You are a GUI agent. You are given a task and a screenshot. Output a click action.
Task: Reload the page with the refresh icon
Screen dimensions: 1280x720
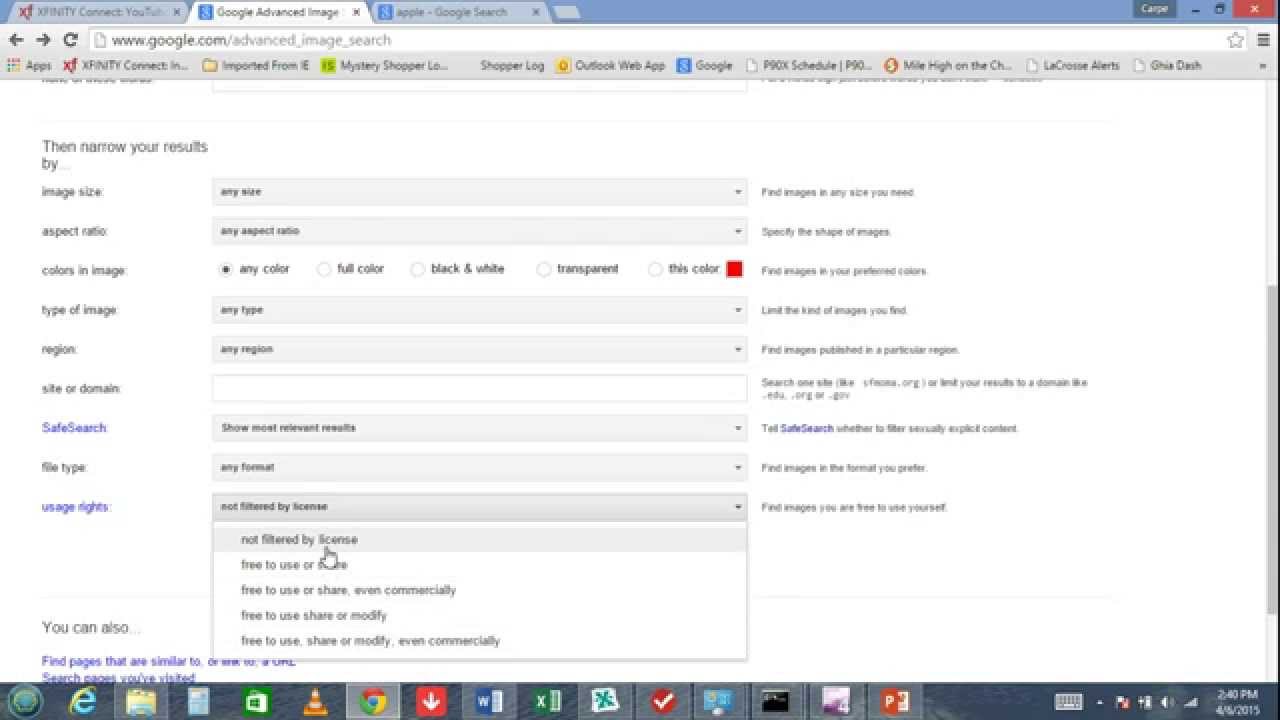click(70, 40)
